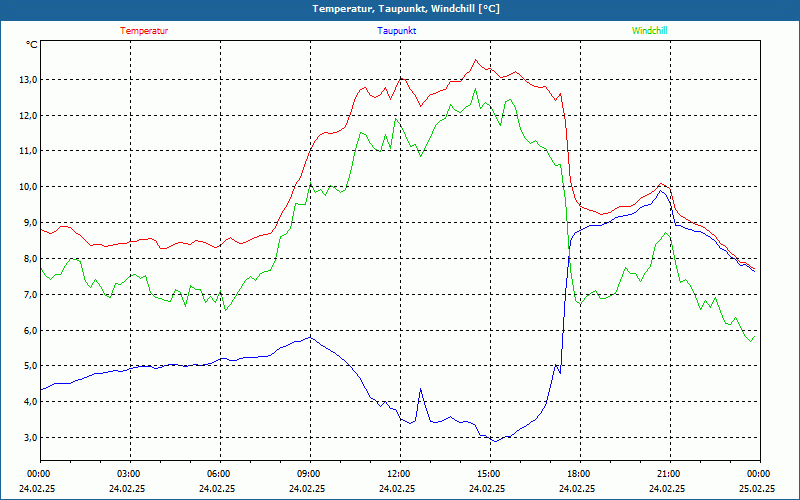800x500 pixels.
Task: Click the "03:00" time label on the x-axis
Action: click(x=130, y=474)
